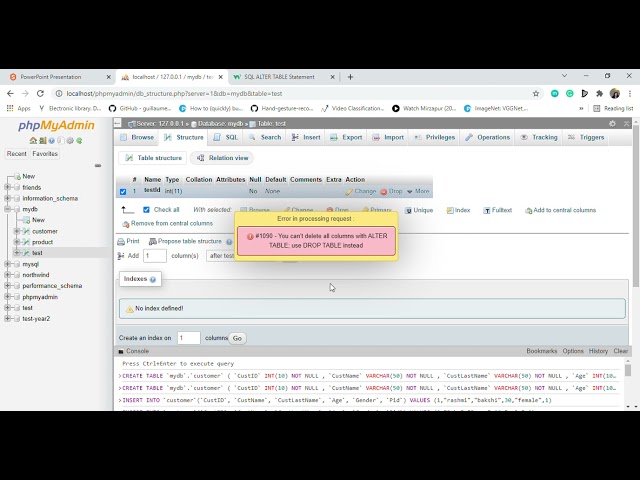Screen dimensions: 640x480
Task: Open the Search tab
Action: coord(265,138)
